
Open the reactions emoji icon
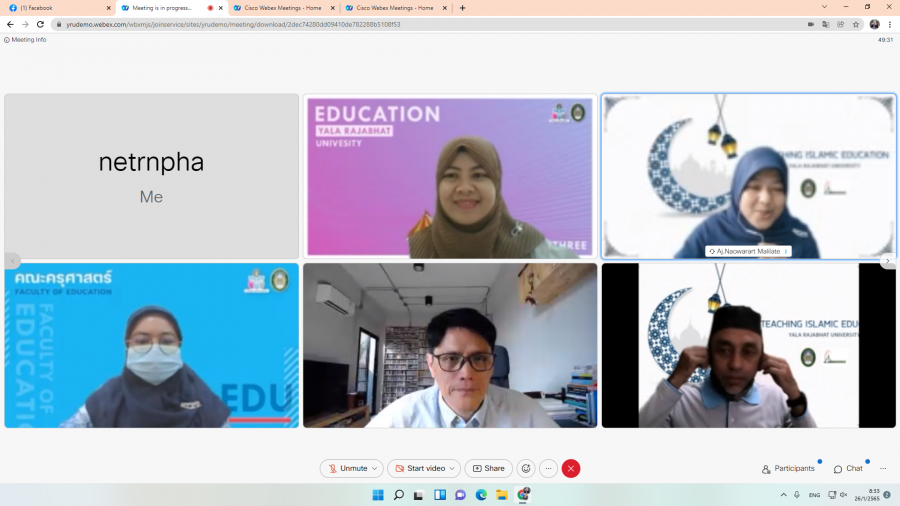click(526, 468)
